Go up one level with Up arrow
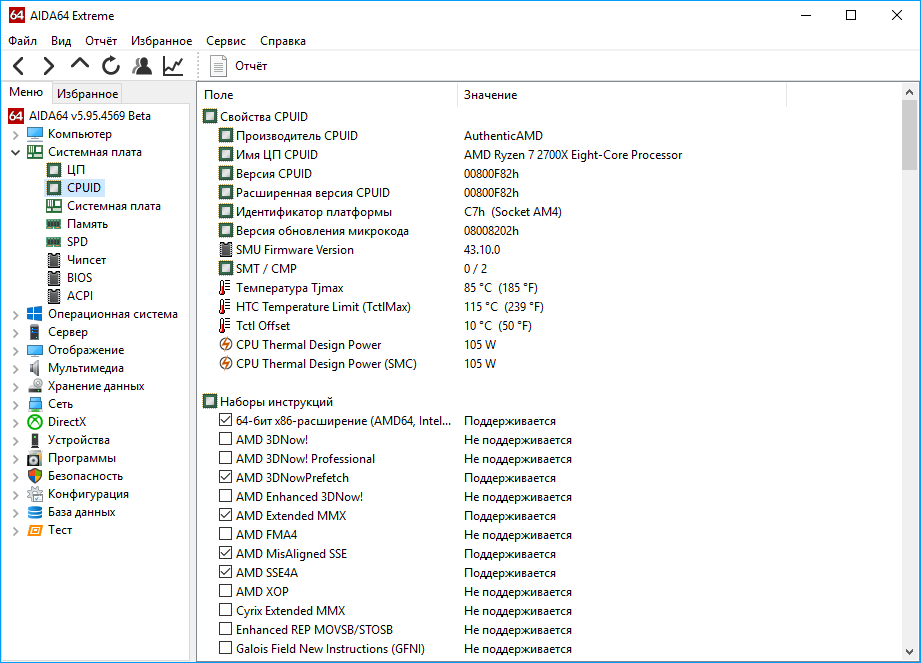This screenshot has width=921, height=663. (x=79, y=65)
